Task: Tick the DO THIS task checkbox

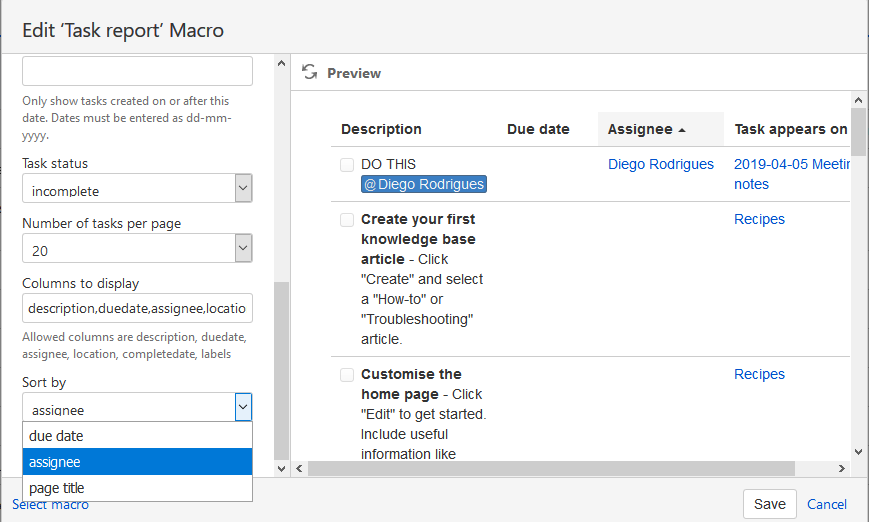Action: 347,165
